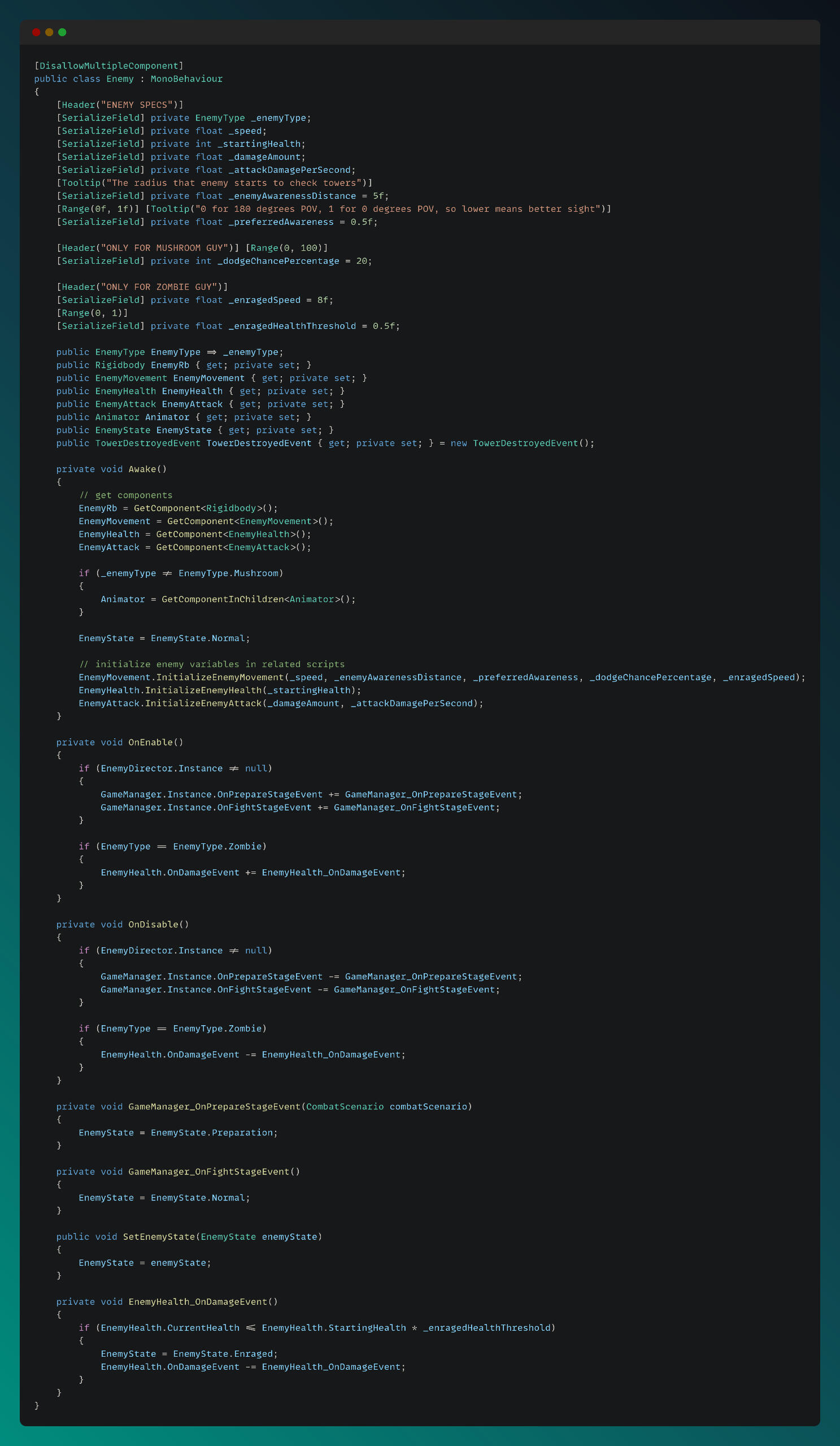Click the SetEnemyState method name
This screenshot has width=840, height=1446.
(x=159, y=1236)
